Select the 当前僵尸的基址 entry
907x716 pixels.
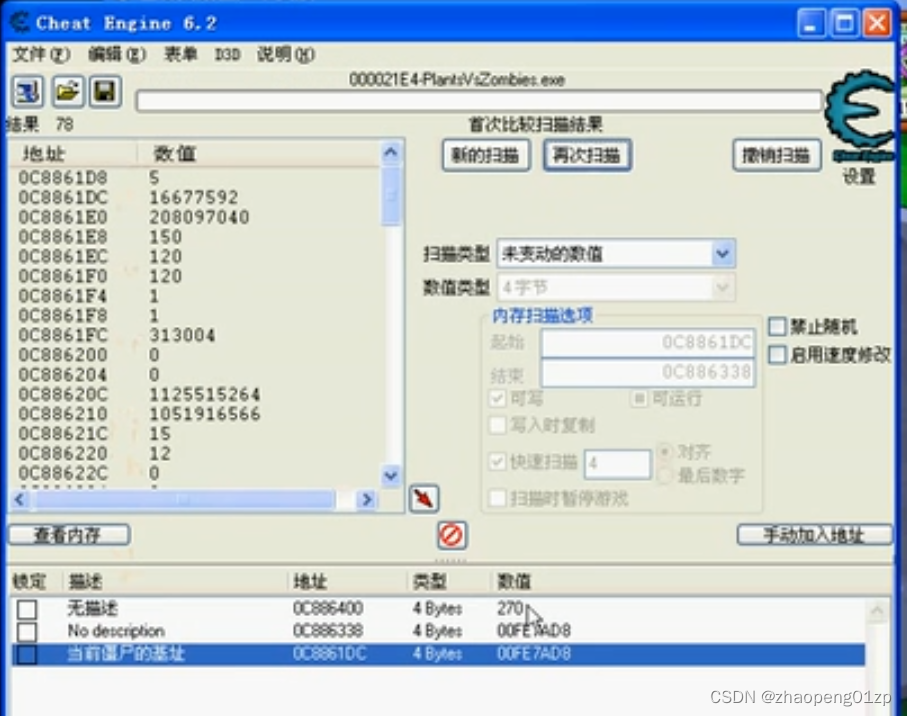pos(438,654)
